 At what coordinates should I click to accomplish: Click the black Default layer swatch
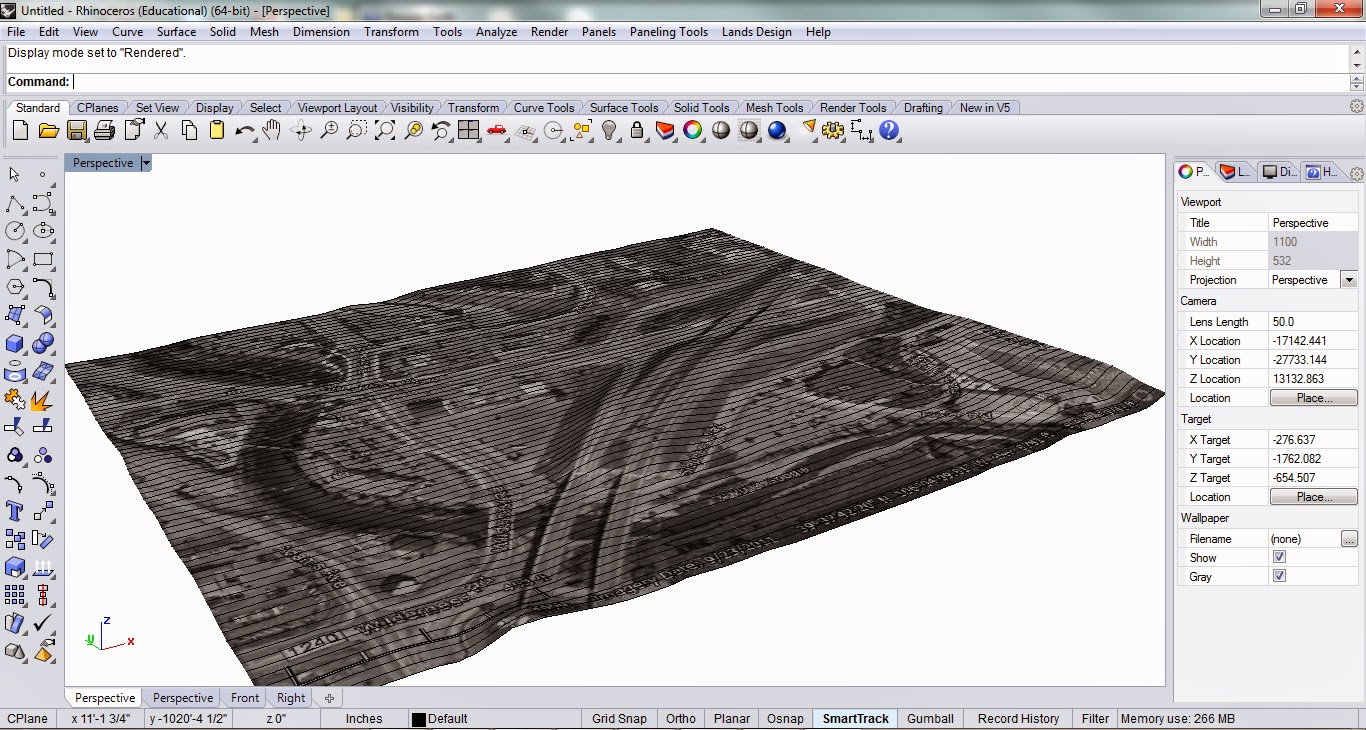[x=419, y=719]
